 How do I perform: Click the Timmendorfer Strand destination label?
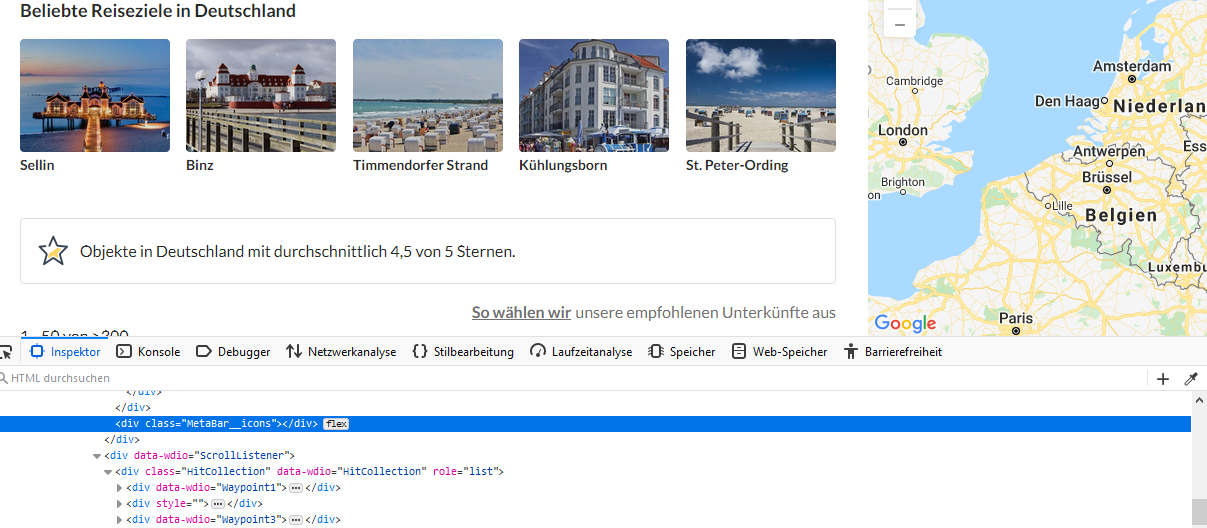(420, 165)
